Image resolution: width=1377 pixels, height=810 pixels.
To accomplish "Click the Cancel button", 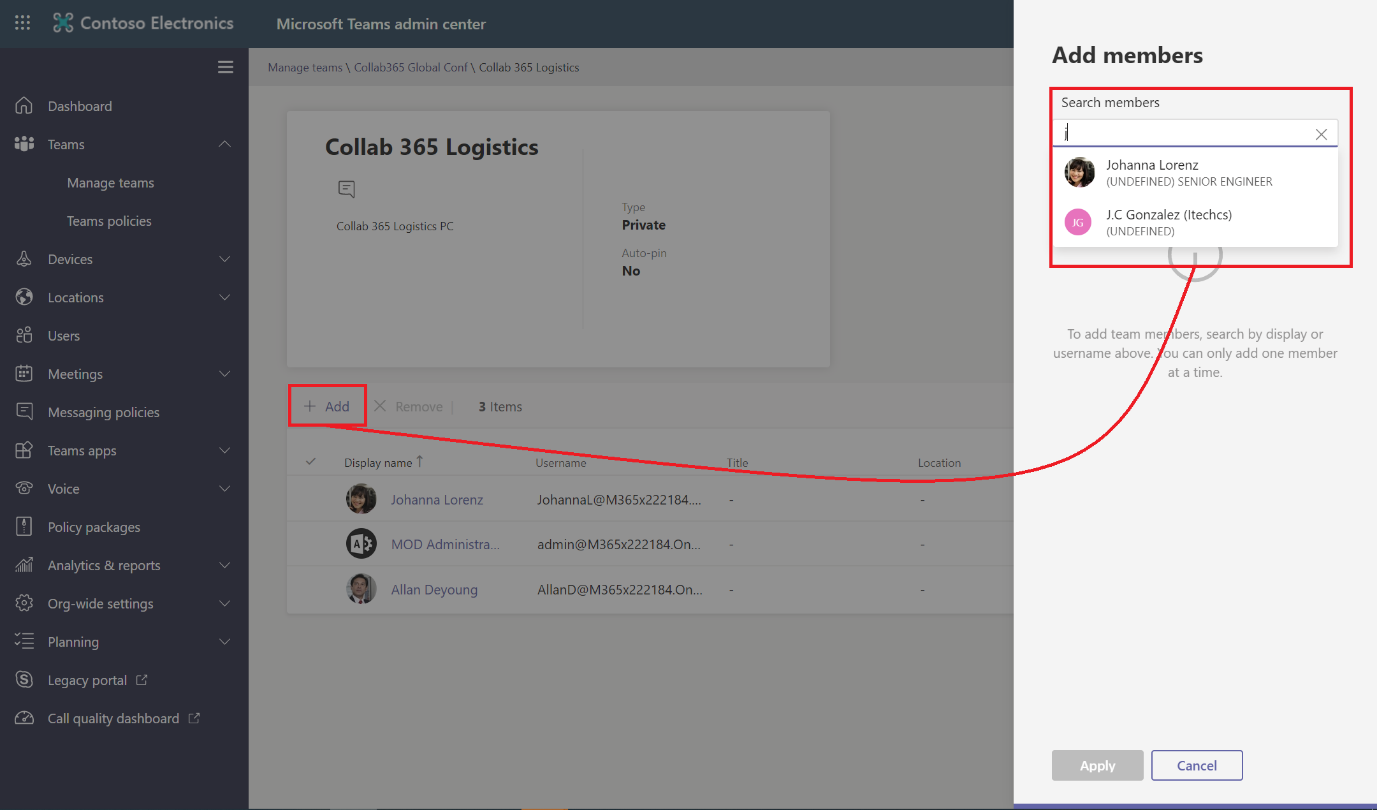I will tap(1197, 765).
